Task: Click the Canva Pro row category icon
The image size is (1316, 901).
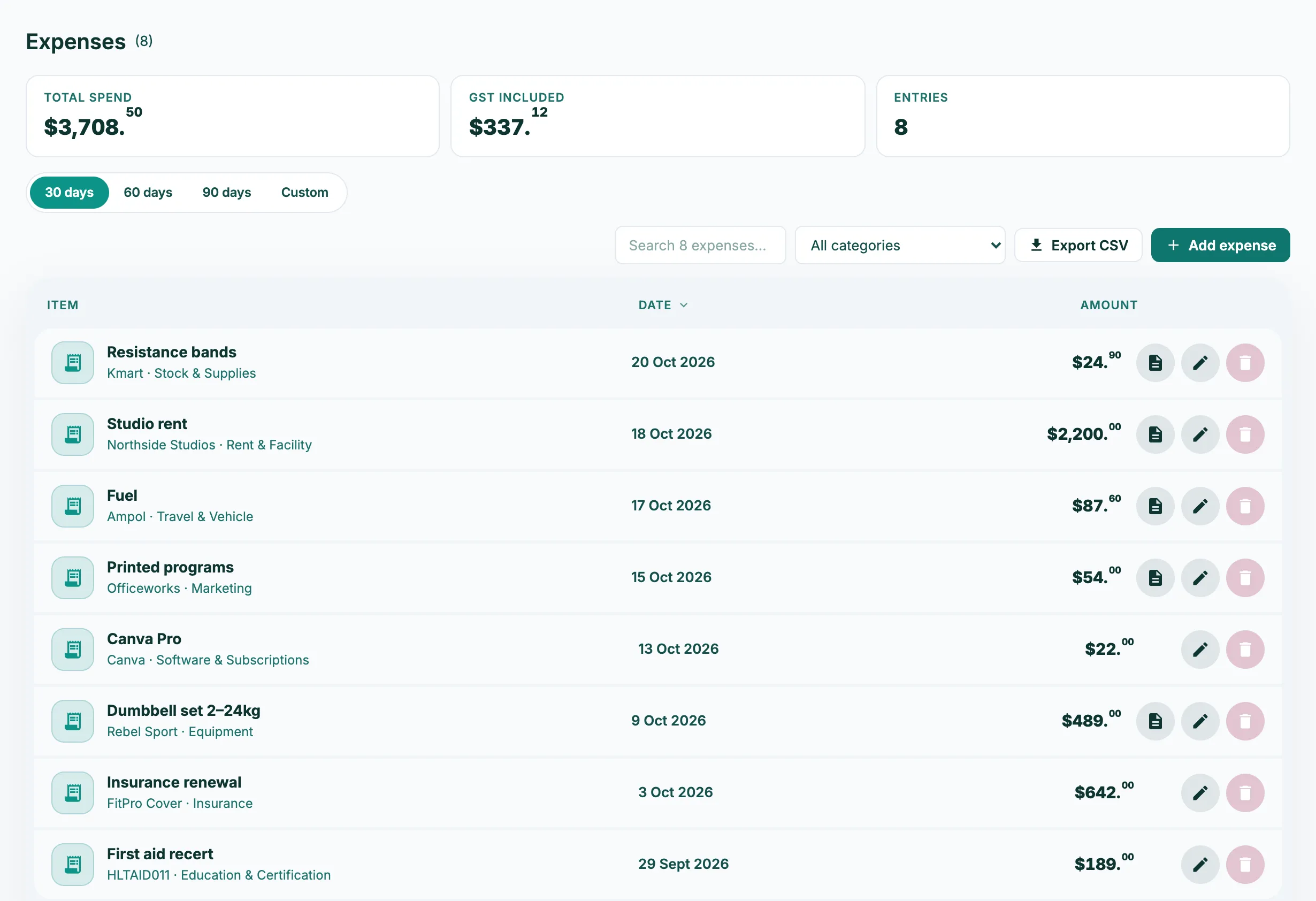Action: click(x=72, y=649)
